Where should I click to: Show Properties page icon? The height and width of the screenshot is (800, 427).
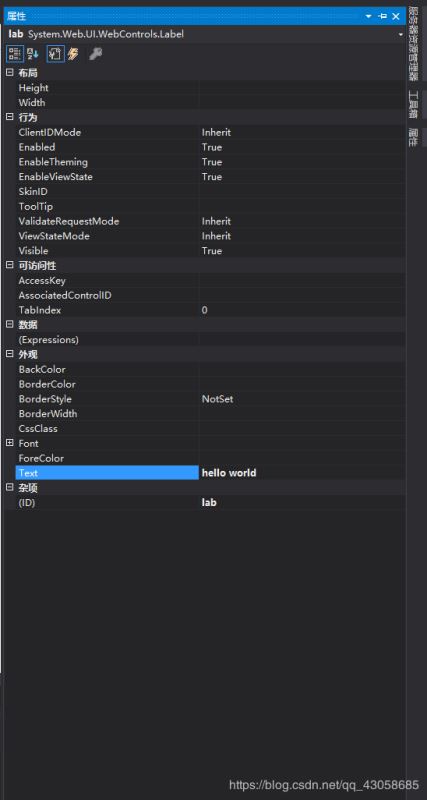coord(56,54)
